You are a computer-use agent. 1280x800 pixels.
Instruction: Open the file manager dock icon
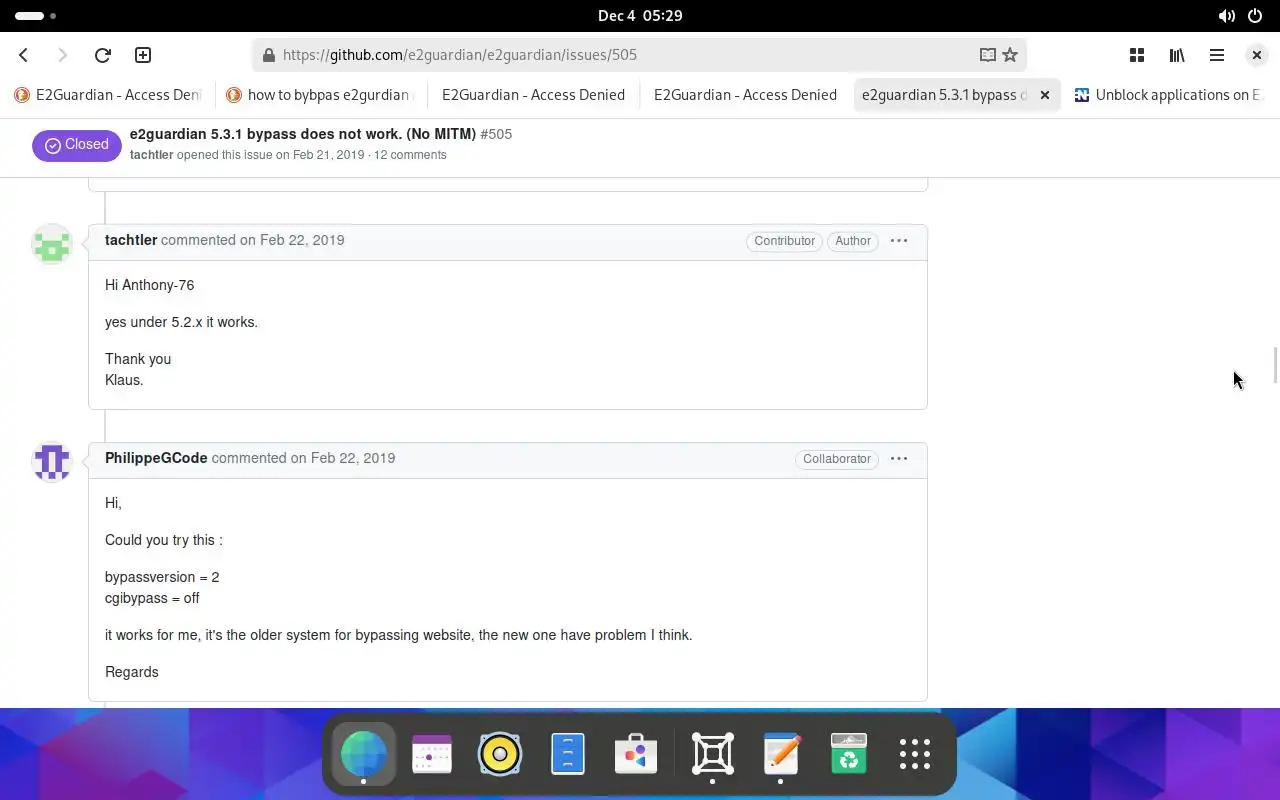568,754
